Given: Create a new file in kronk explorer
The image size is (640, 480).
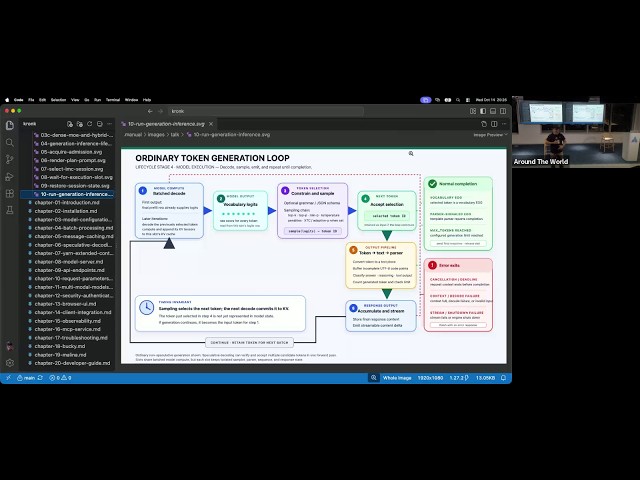Looking at the screenshot, I should tap(70, 124).
